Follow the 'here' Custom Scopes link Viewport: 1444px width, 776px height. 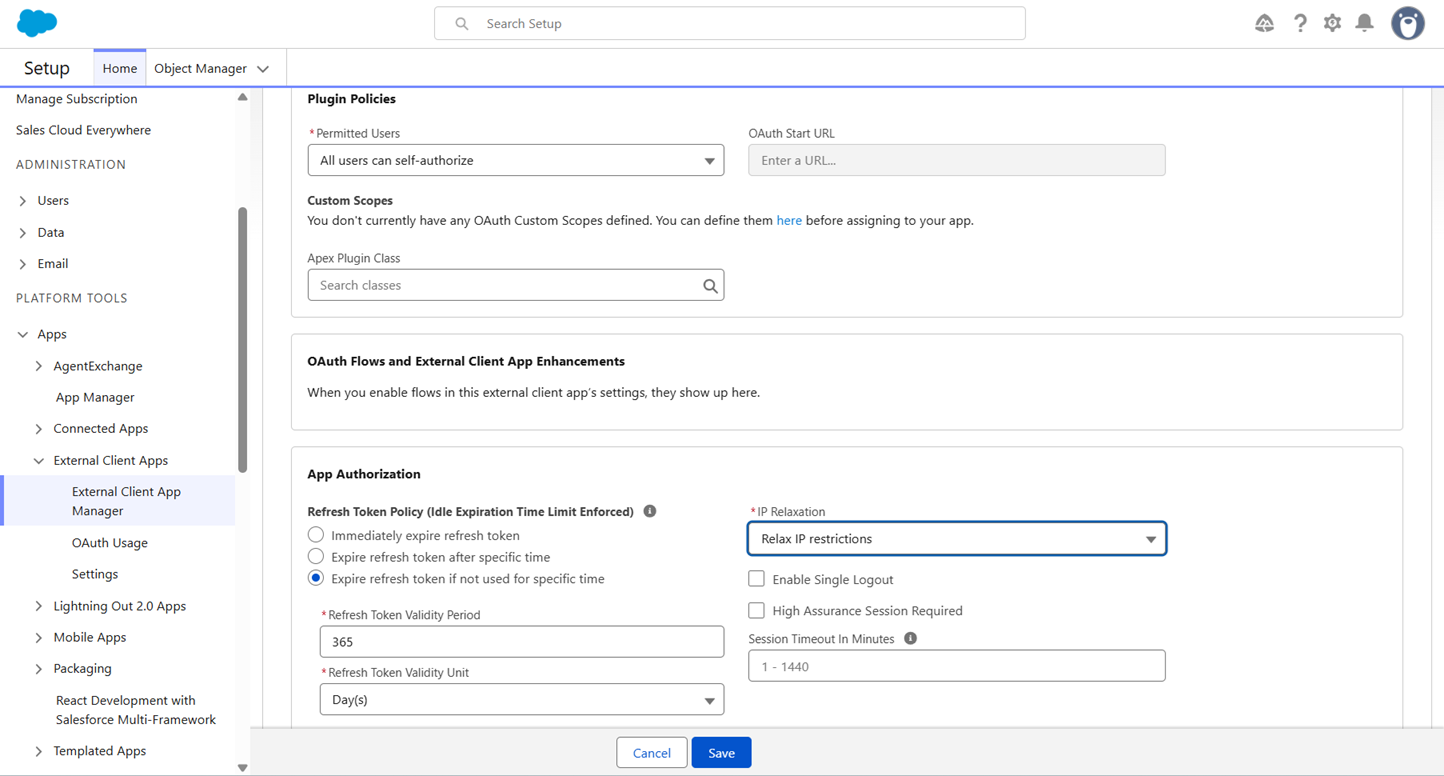[x=789, y=220]
